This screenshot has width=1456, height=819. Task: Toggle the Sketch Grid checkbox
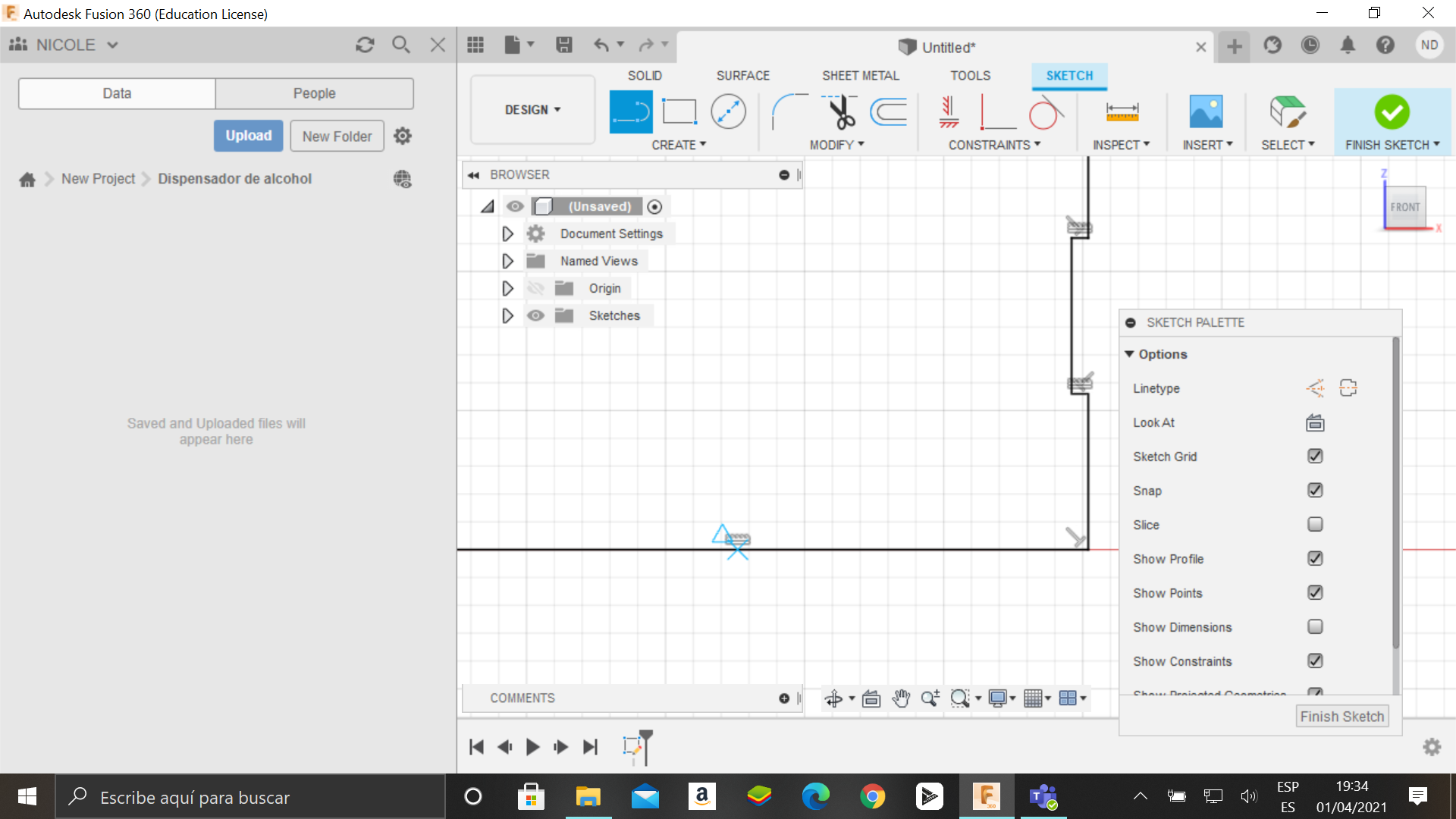pos(1315,457)
